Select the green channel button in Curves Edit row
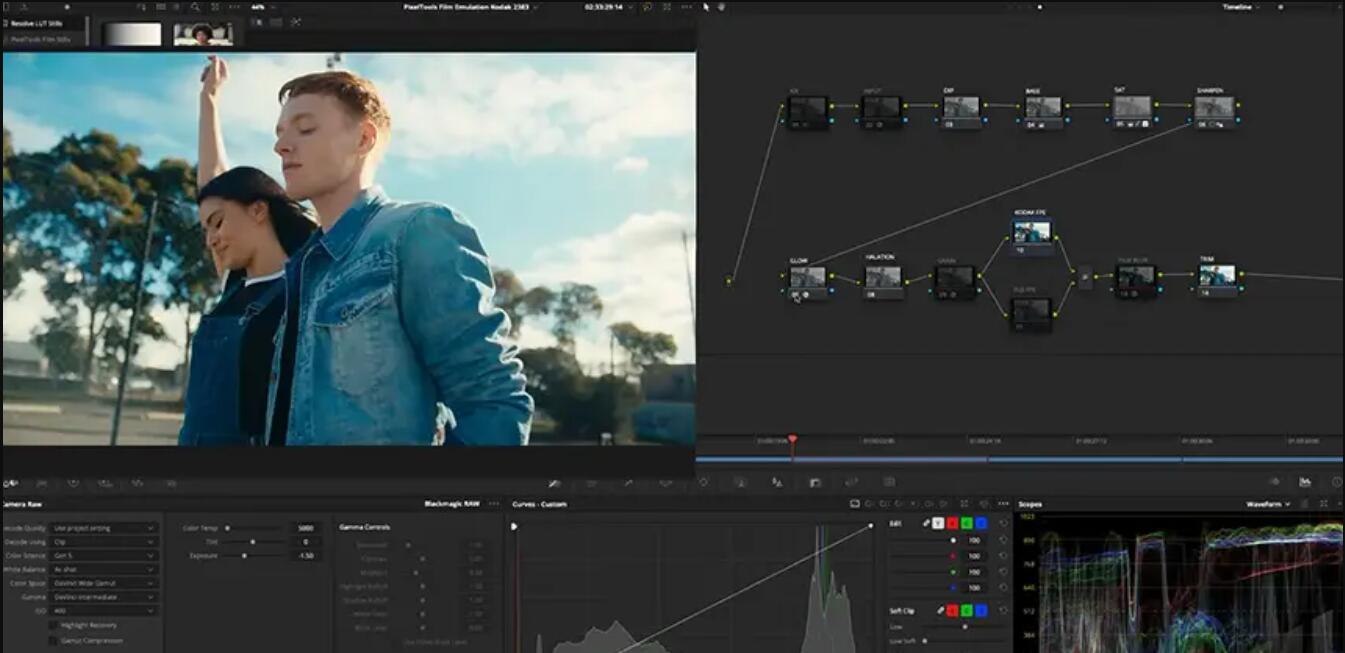Screen dimensions: 1345x653 [x=966, y=523]
